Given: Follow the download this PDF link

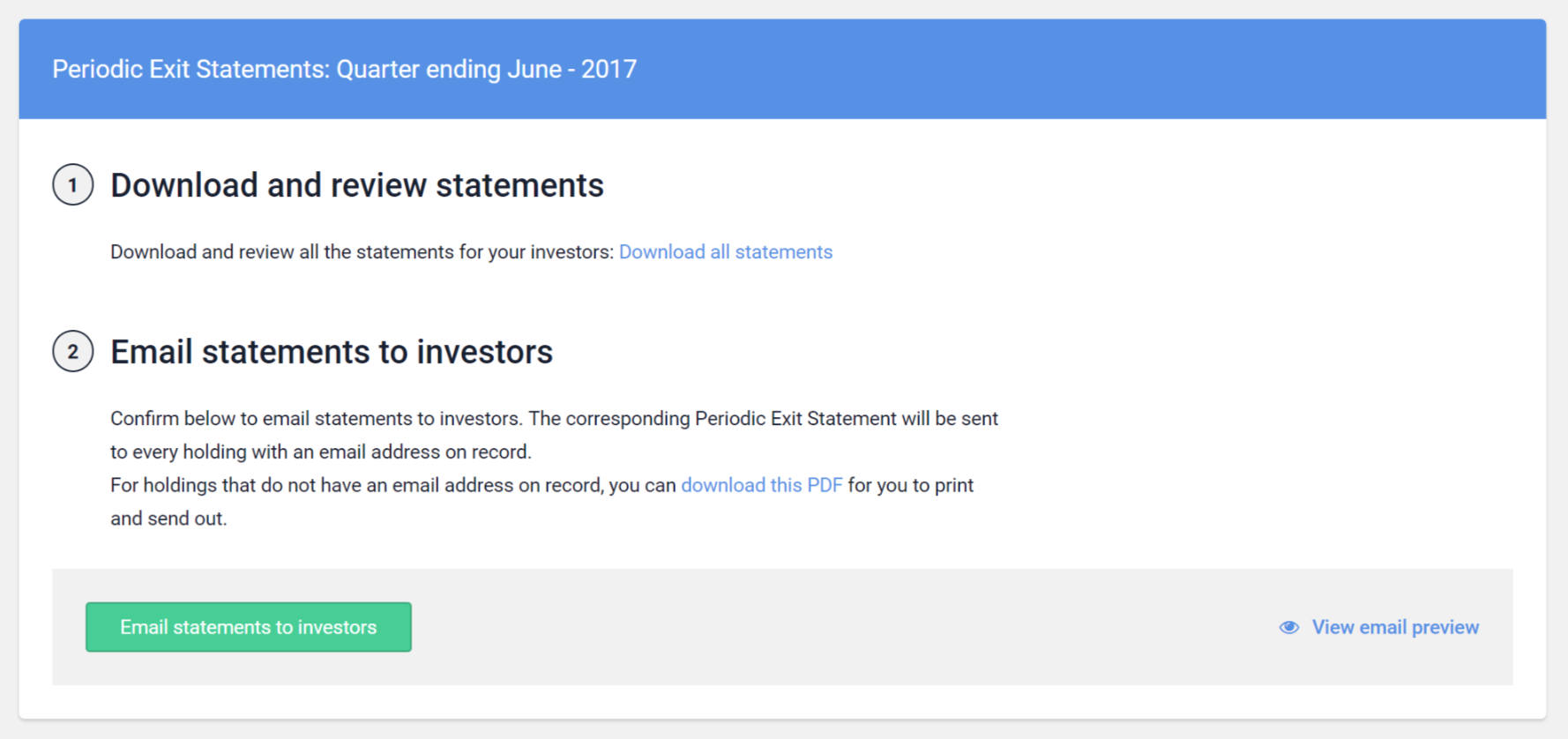Looking at the screenshot, I should point(761,486).
